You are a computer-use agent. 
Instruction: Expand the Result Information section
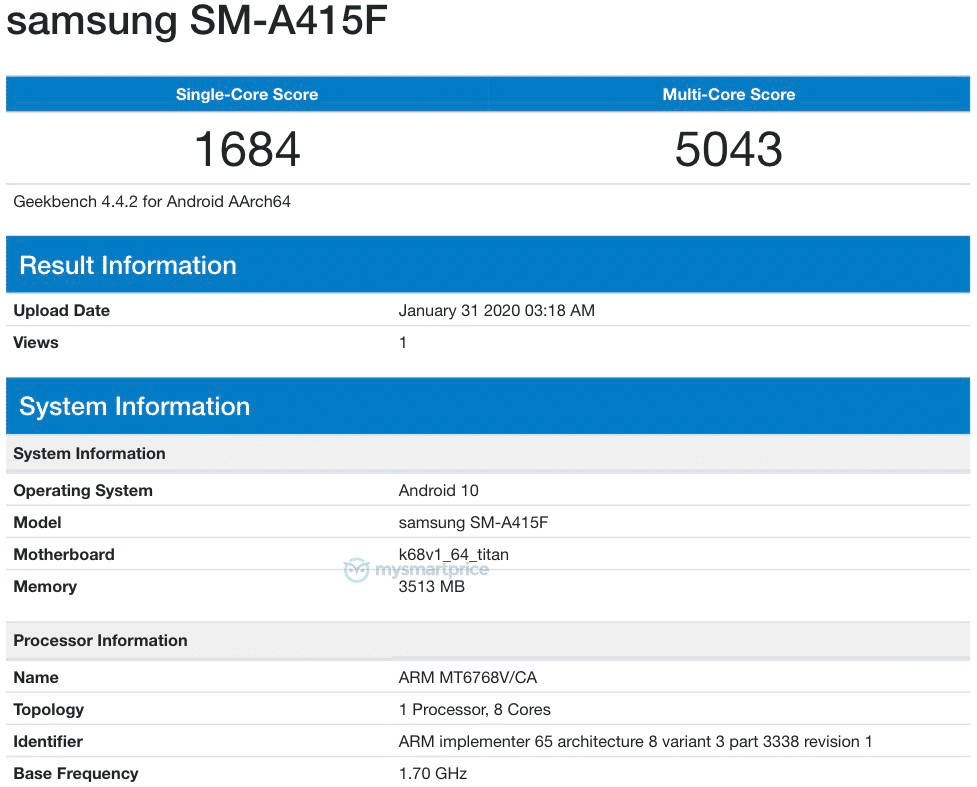(x=126, y=264)
